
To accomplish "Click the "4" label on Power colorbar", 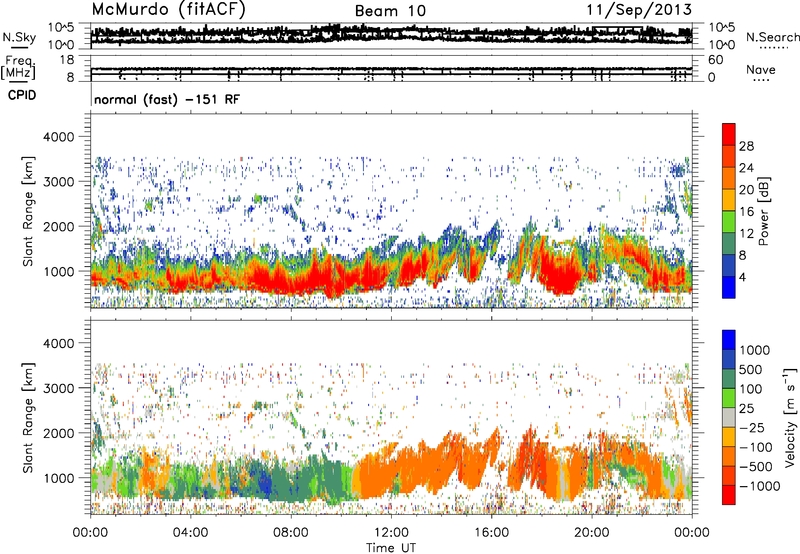I will [742, 278].
